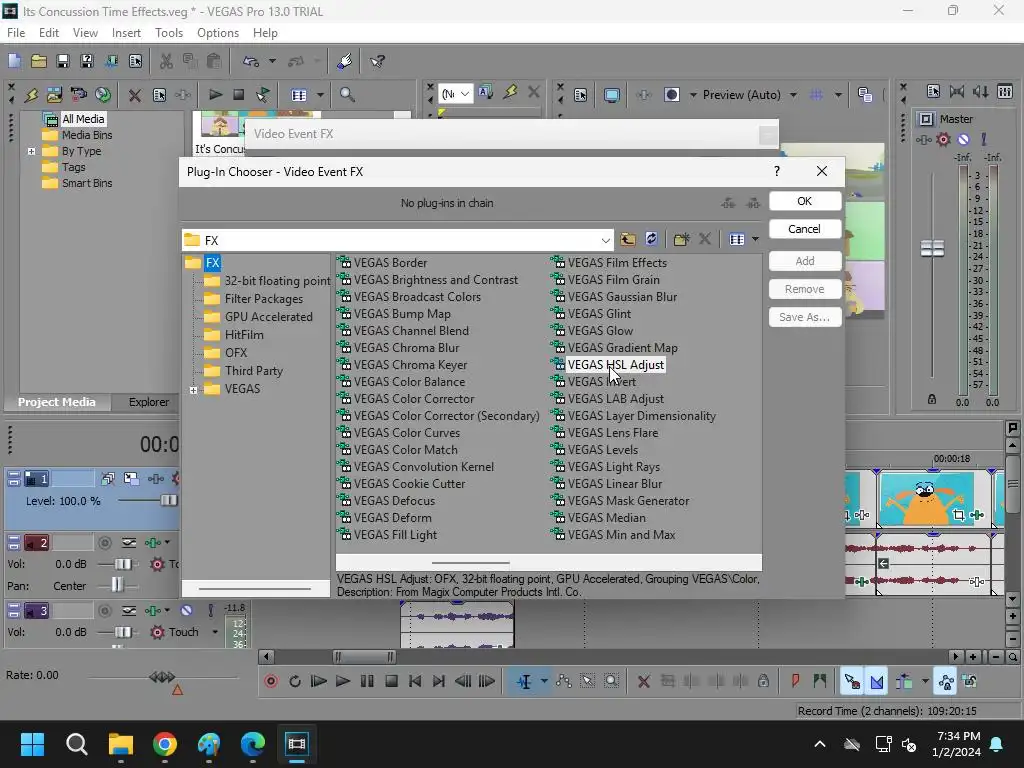Viewport: 1024px width, 768px height.
Task: Adjust the Master volume fader
Action: (x=932, y=248)
